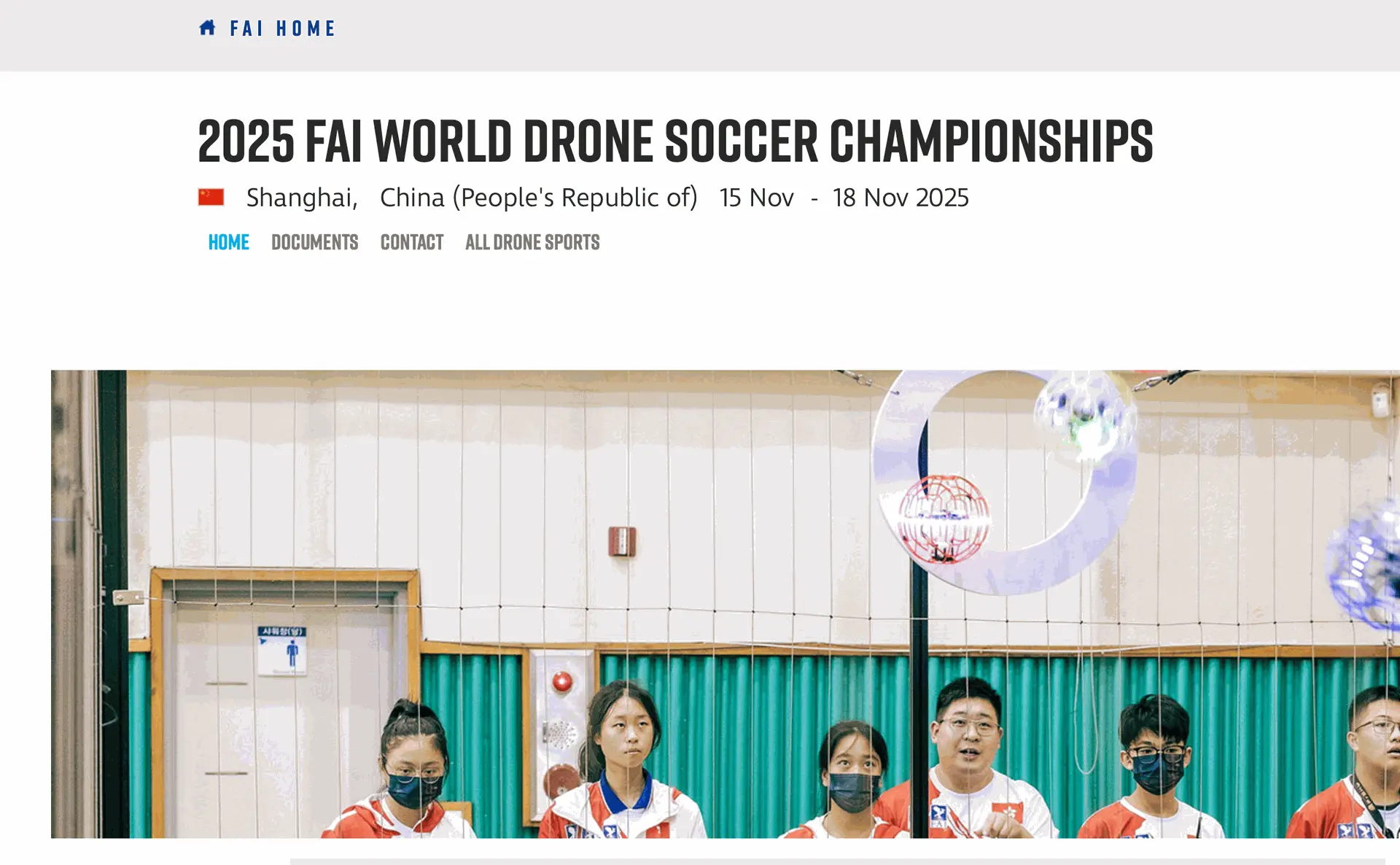Click China (People's Republic of) country text

(x=538, y=198)
